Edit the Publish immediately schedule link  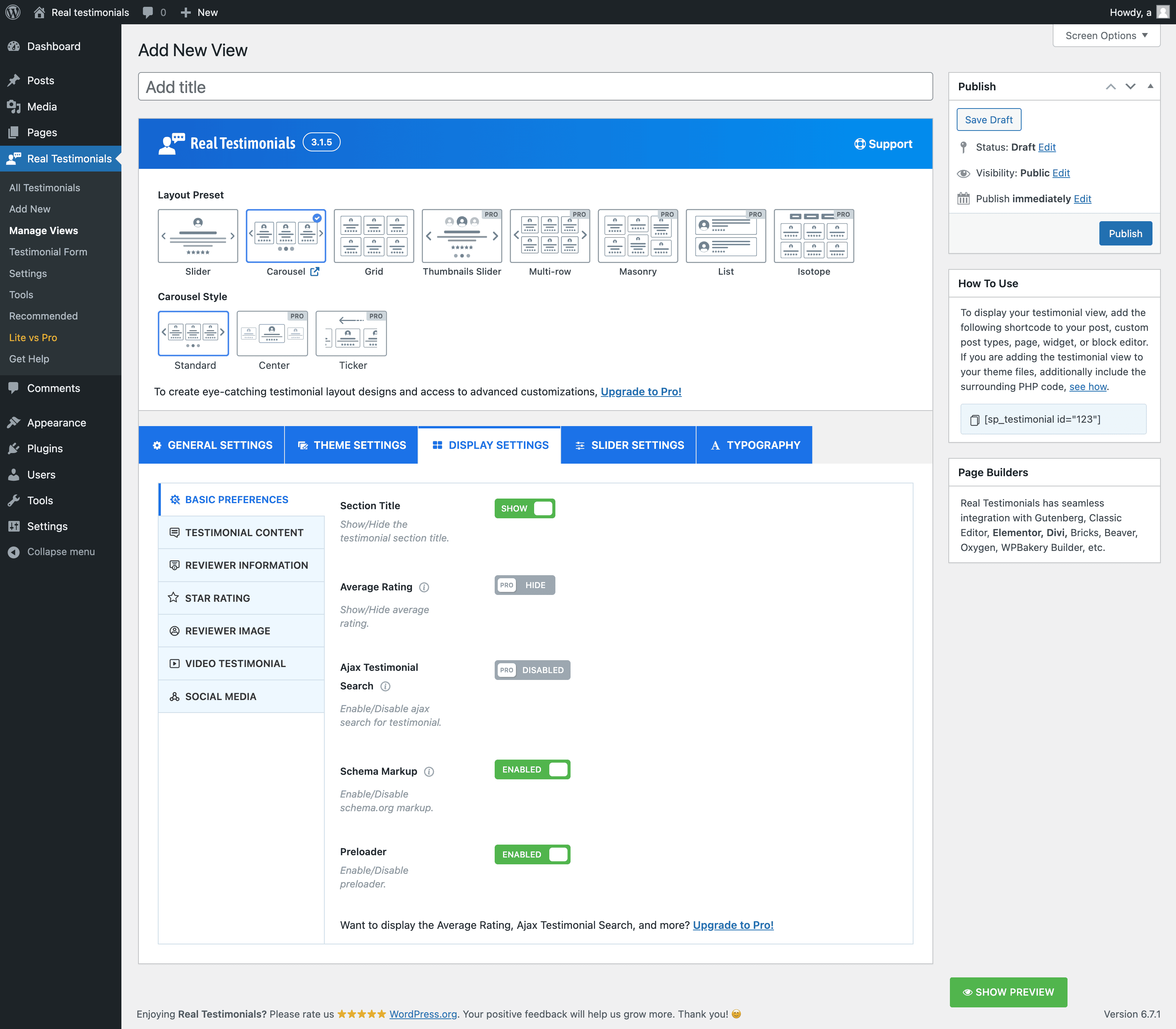(1082, 199)
